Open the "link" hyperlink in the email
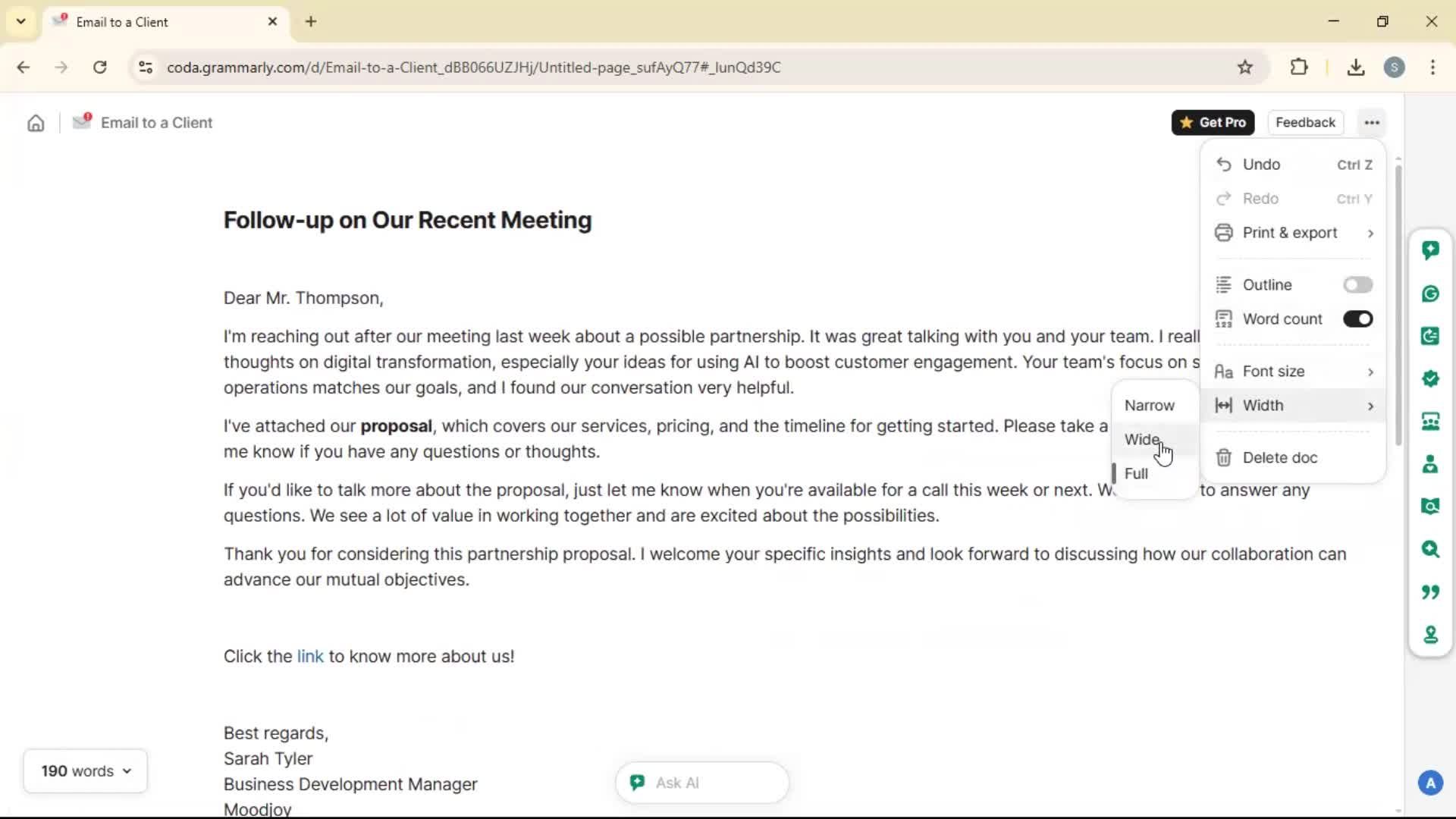 (310, 657)
